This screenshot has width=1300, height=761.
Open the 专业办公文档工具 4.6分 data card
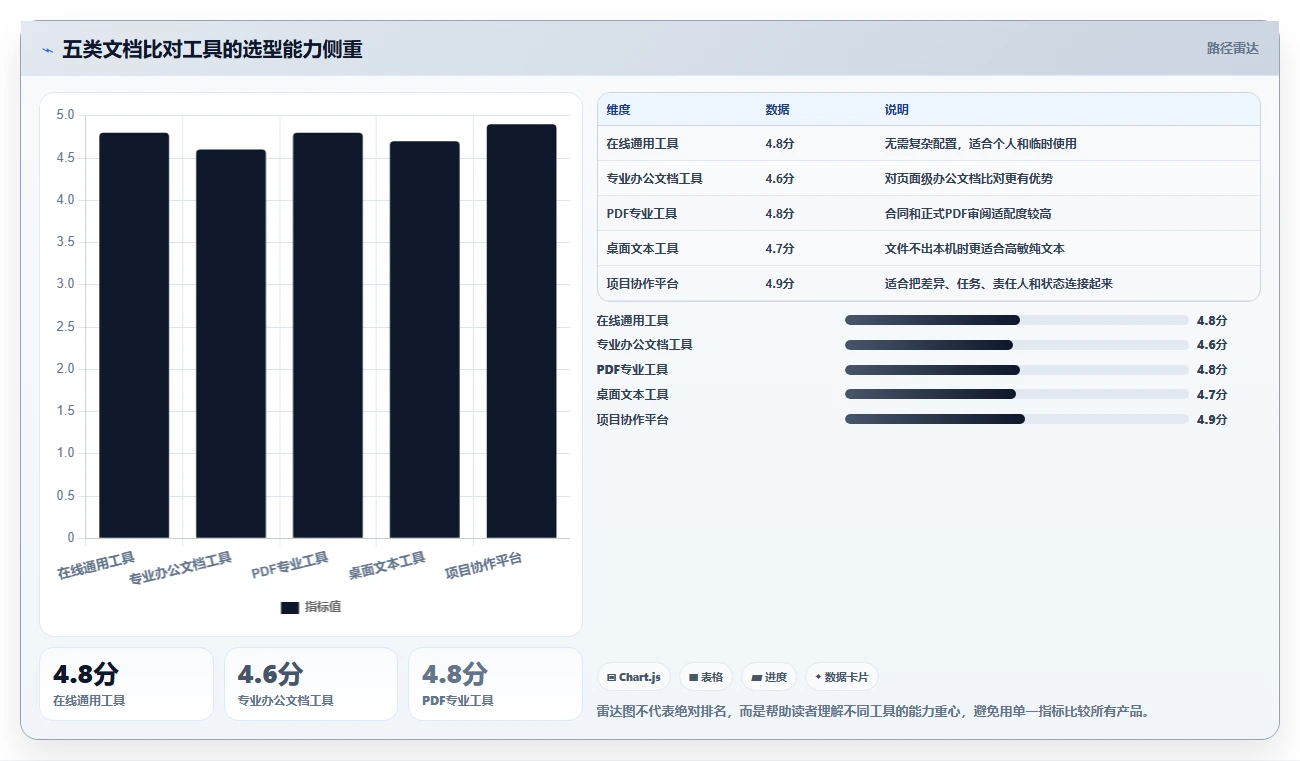[x=311, y=684]
